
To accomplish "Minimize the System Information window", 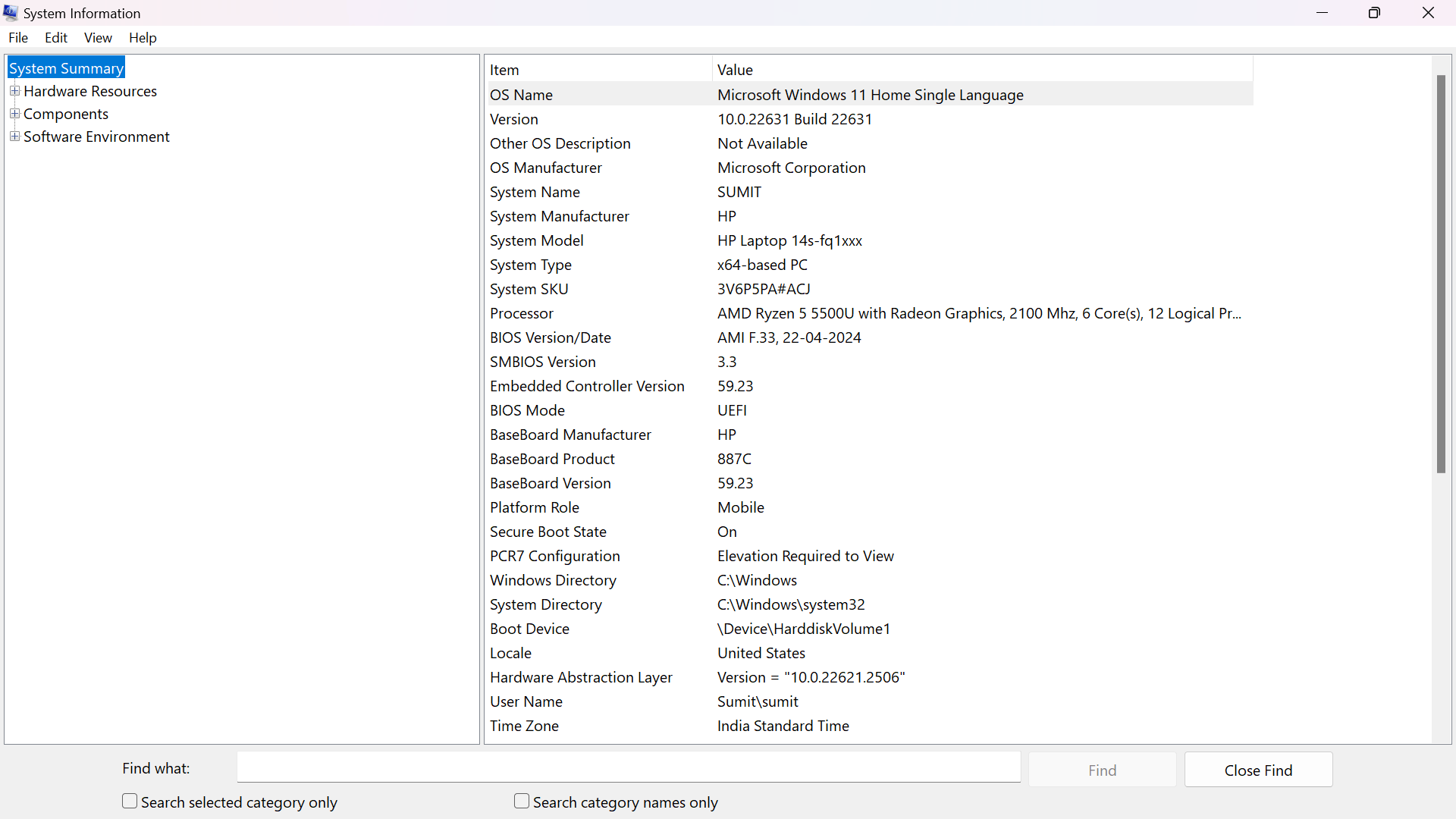I will (1322, 13).
